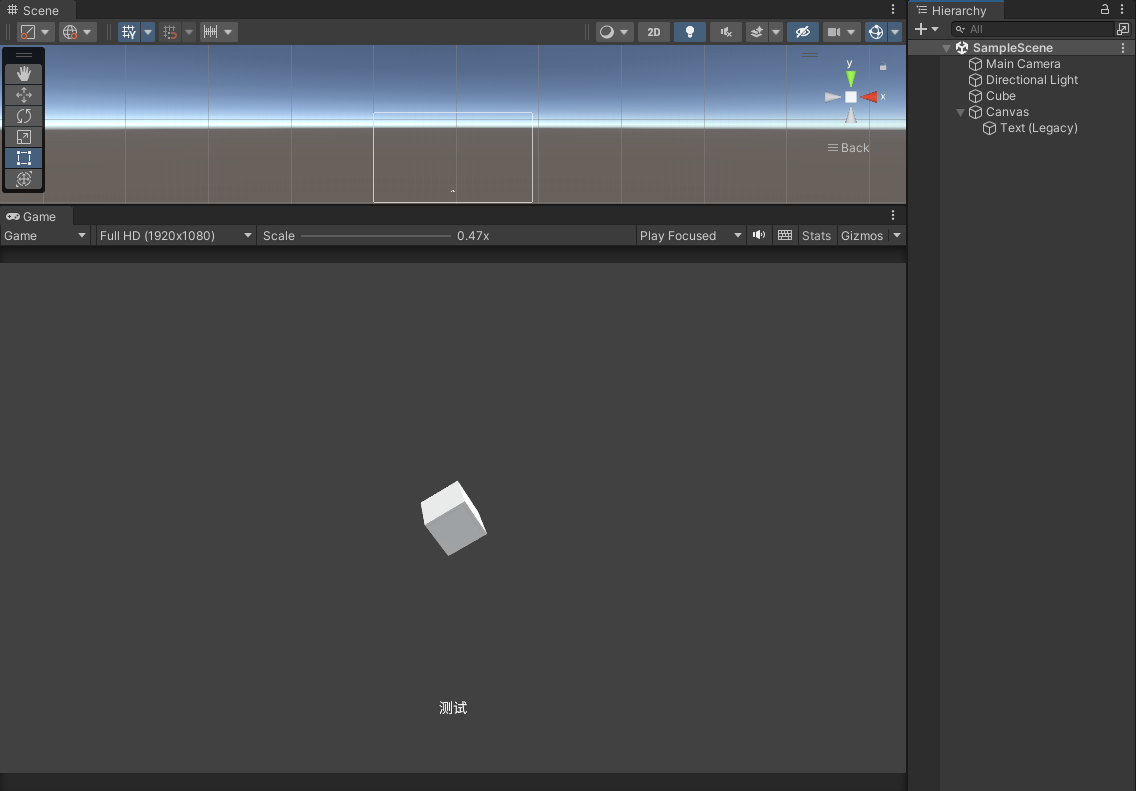
Task: Select the Hand tool in Scene toolbar
Action: pos(24,74)
